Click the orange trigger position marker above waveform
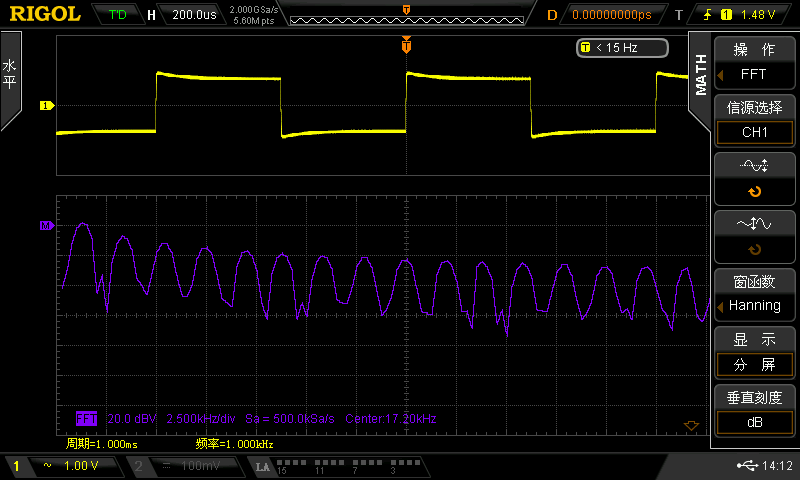The width and height of the screenshot is (800, 480). coord(406,46)
